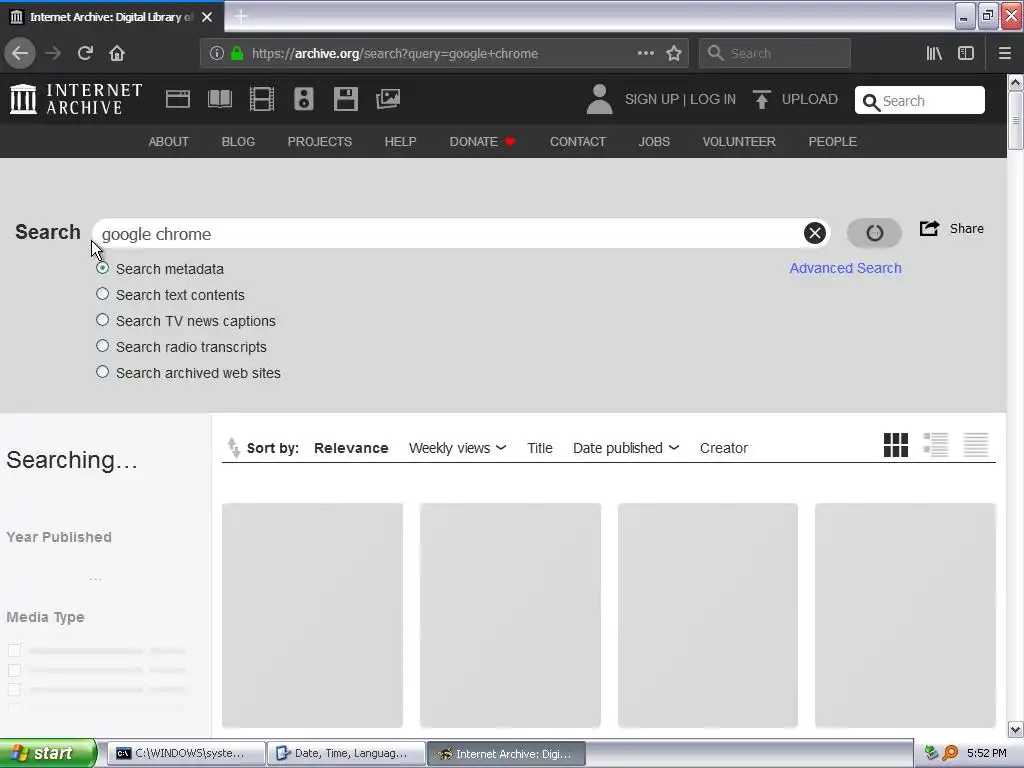
Task: Select Search archived web sites option
Action: coord(103,372)
